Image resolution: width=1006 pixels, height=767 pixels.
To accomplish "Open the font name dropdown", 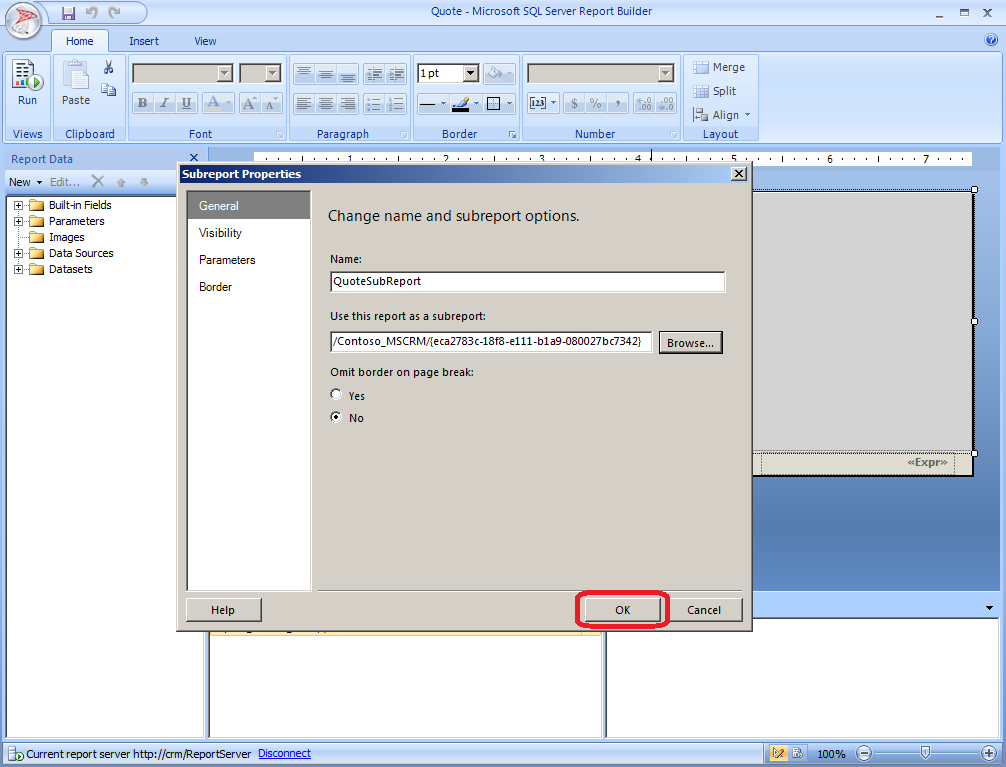I will pos(225,73).
